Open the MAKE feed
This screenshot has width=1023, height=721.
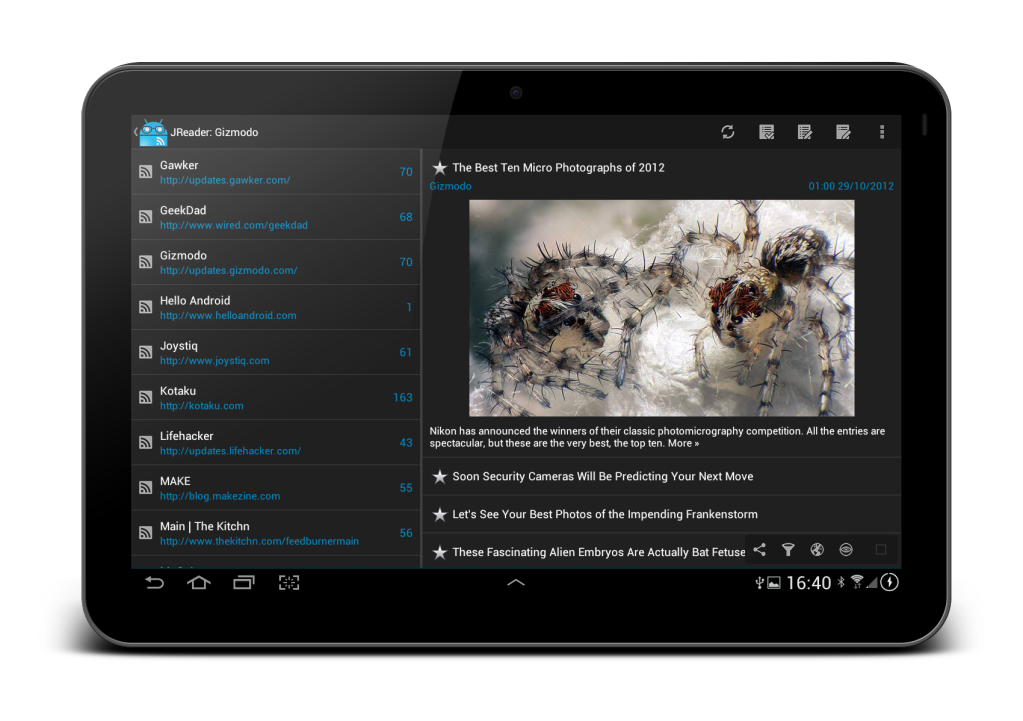click(276, 487)
